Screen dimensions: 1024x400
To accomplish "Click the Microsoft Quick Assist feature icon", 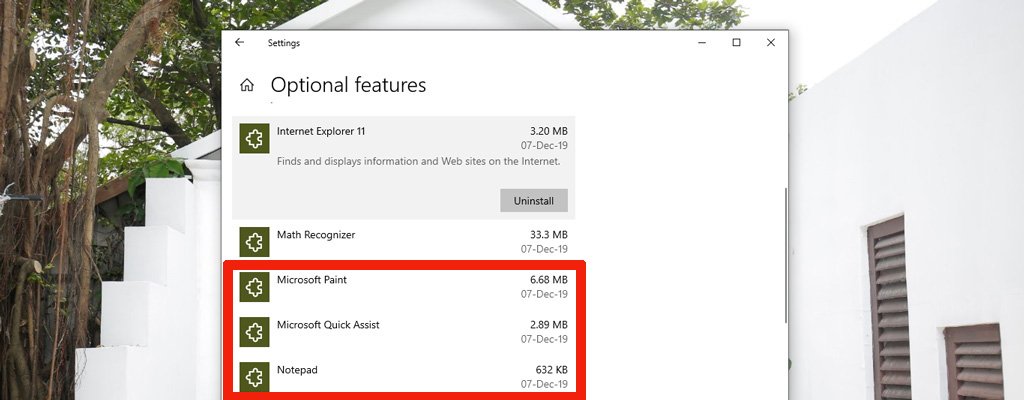I will pyautogui.click(x=255, y=332).
